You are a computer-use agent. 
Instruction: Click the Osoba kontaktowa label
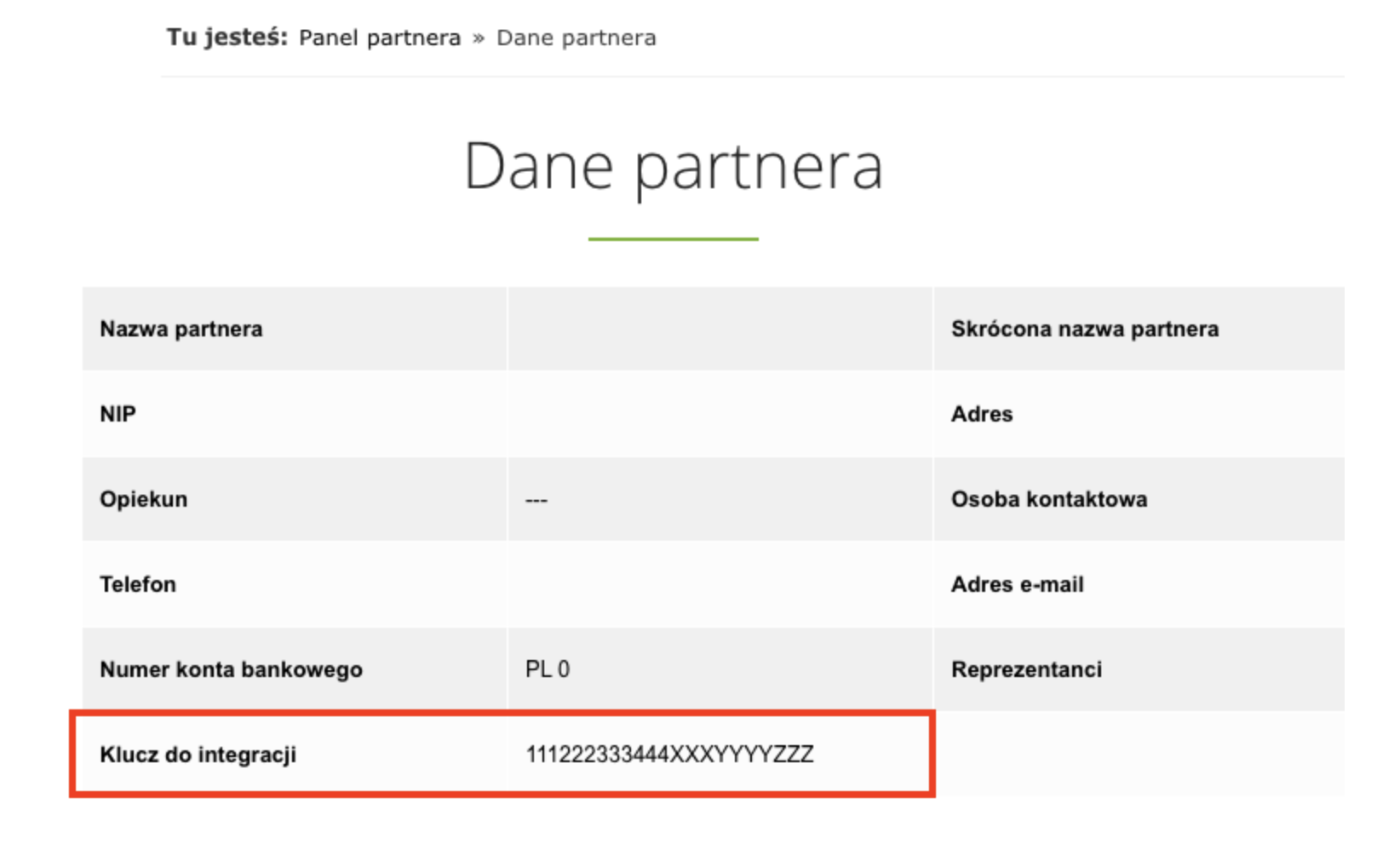coord(1049,499)
